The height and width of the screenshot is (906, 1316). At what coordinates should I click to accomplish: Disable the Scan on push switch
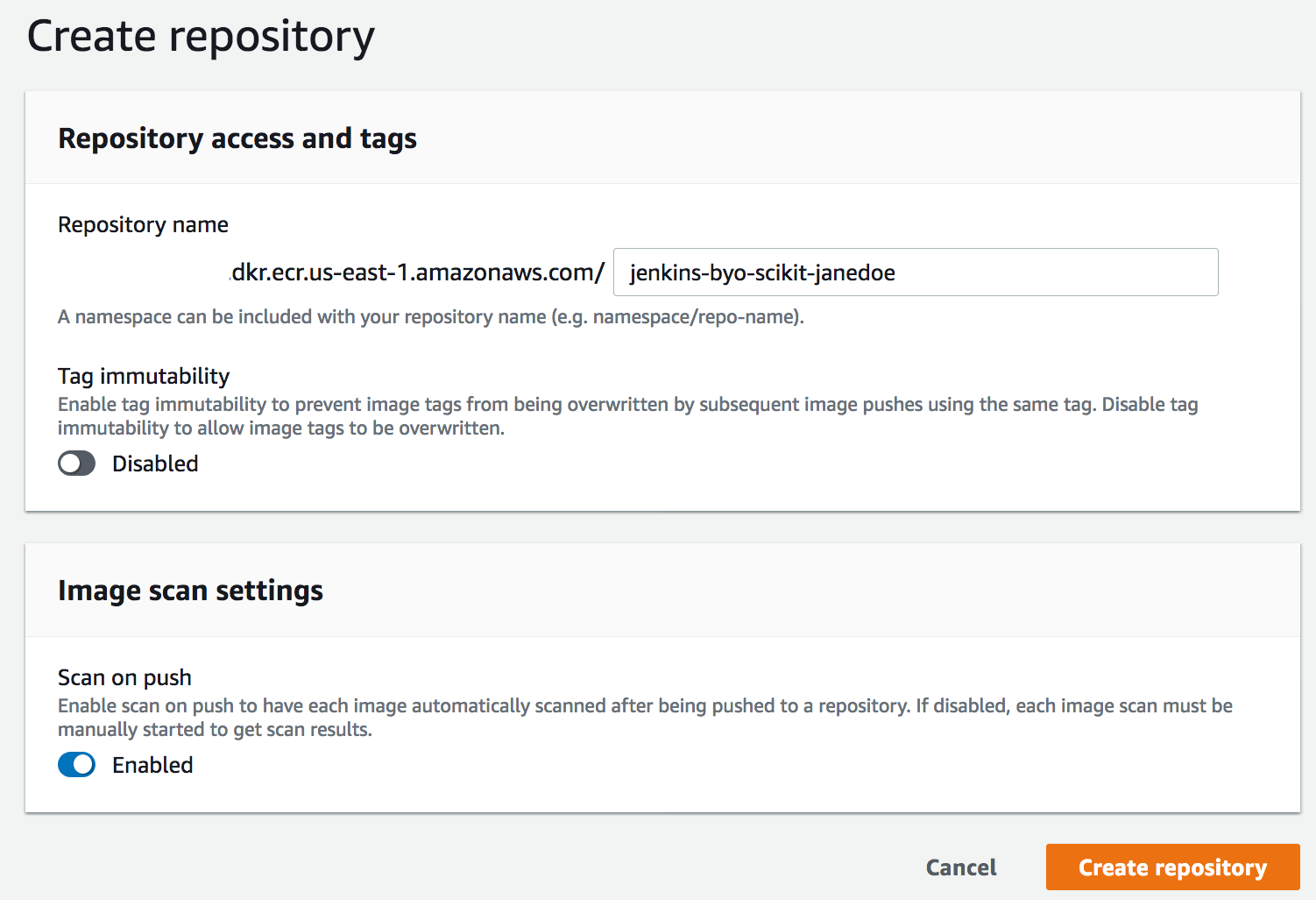point(77,765)
